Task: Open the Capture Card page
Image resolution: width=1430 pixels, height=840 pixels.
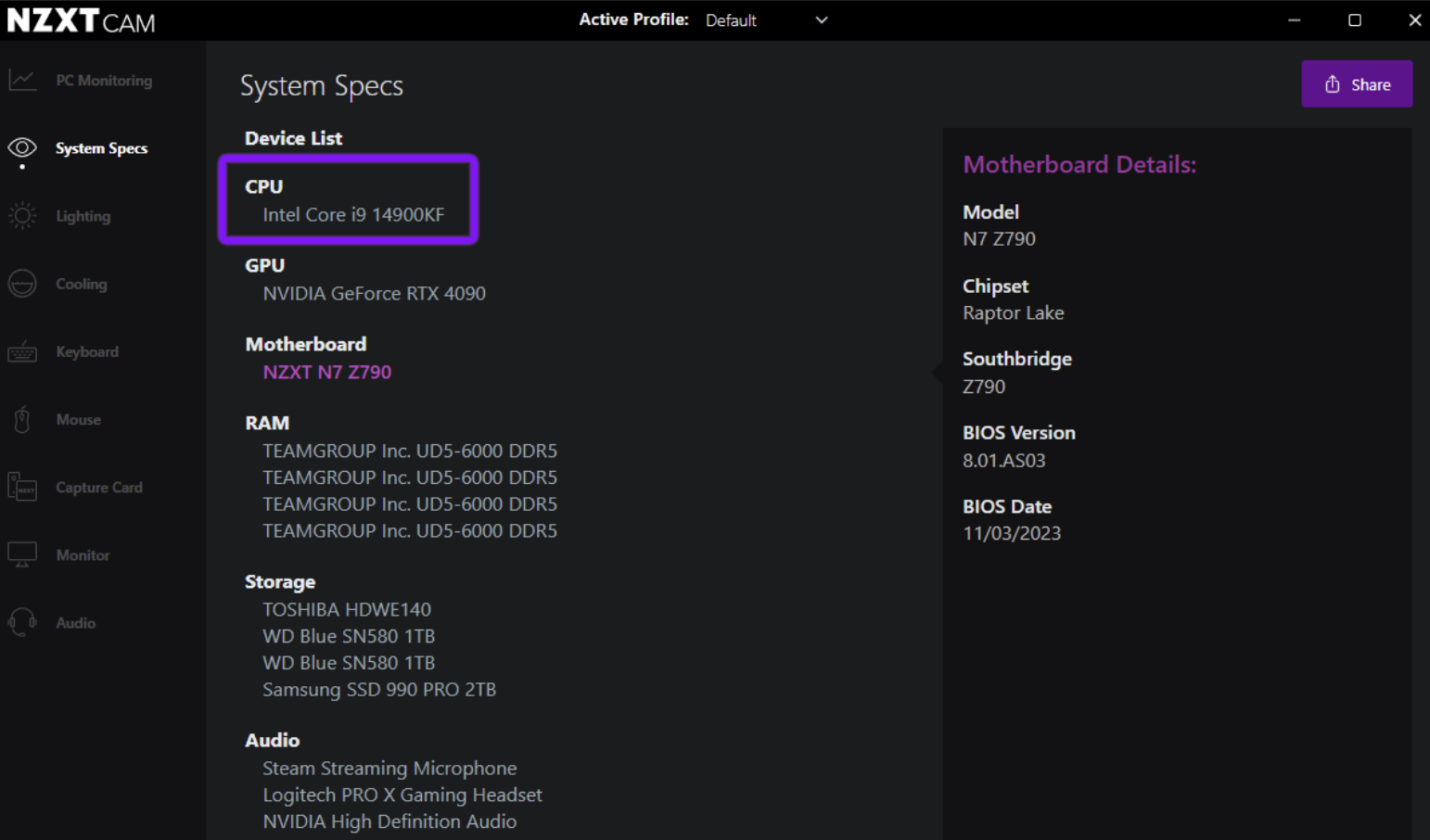Action: click(99, 488)
